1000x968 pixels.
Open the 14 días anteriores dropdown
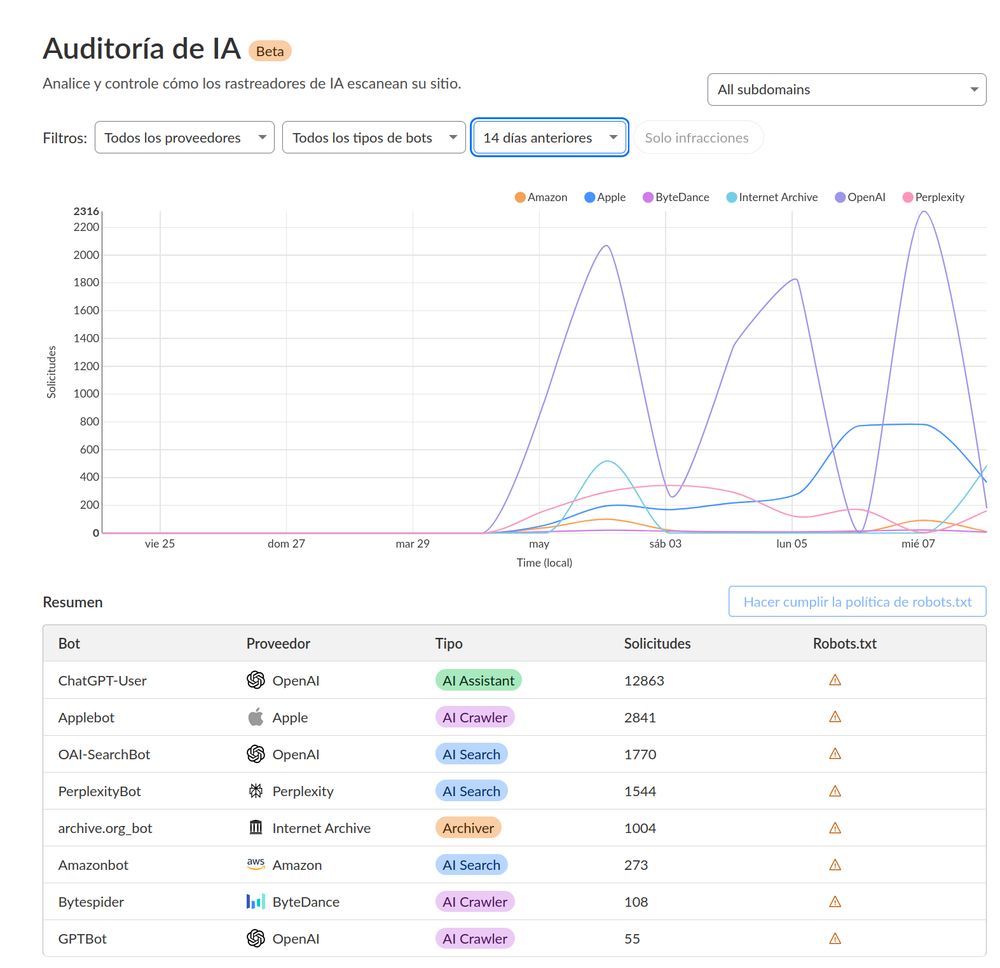click(x=550, y=138)
